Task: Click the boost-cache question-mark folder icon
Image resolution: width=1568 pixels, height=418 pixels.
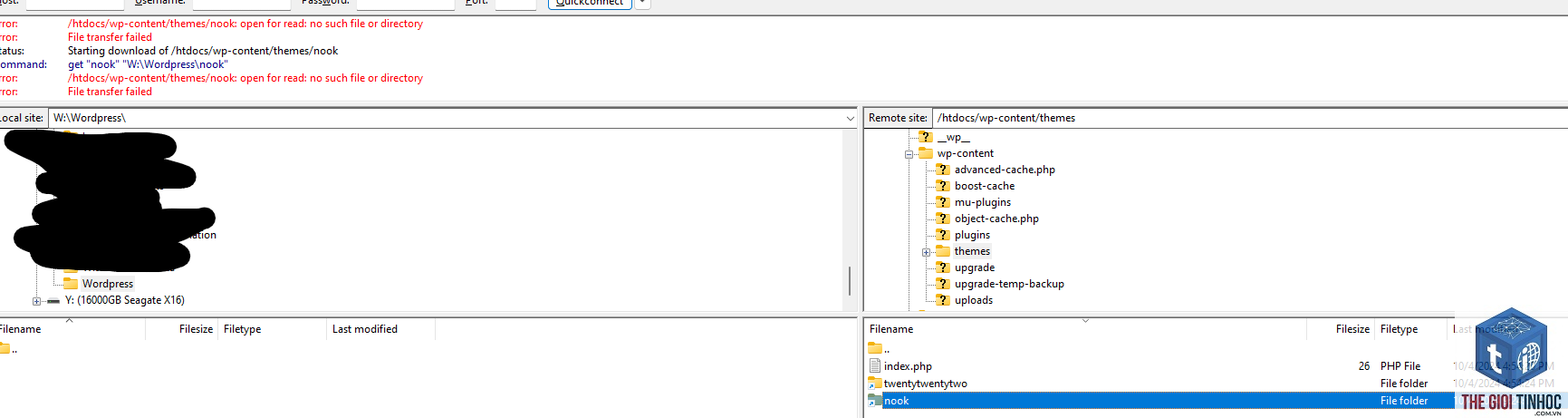Action: tap(942, 186)
